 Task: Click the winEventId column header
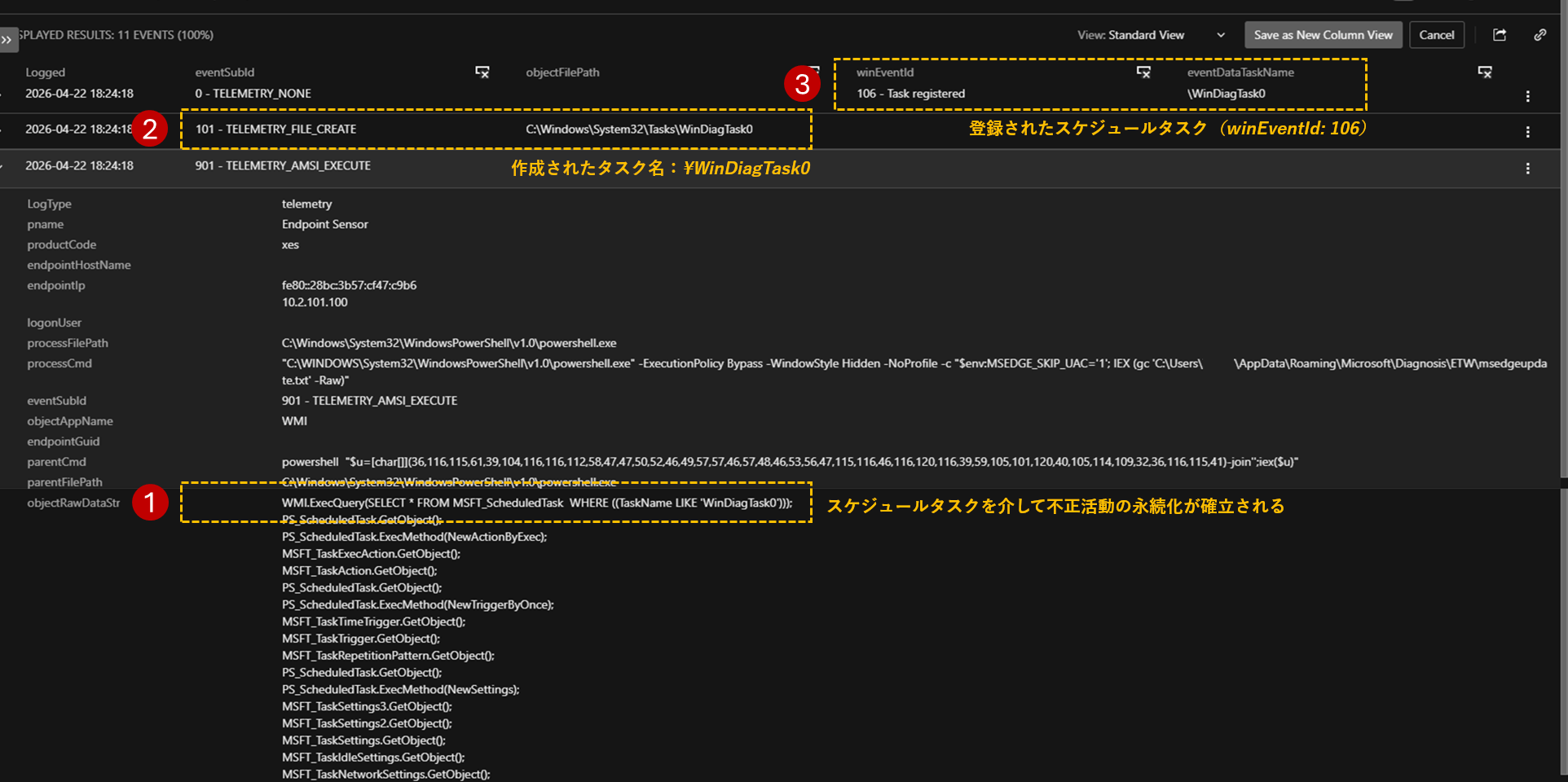[x=885, y=72]
